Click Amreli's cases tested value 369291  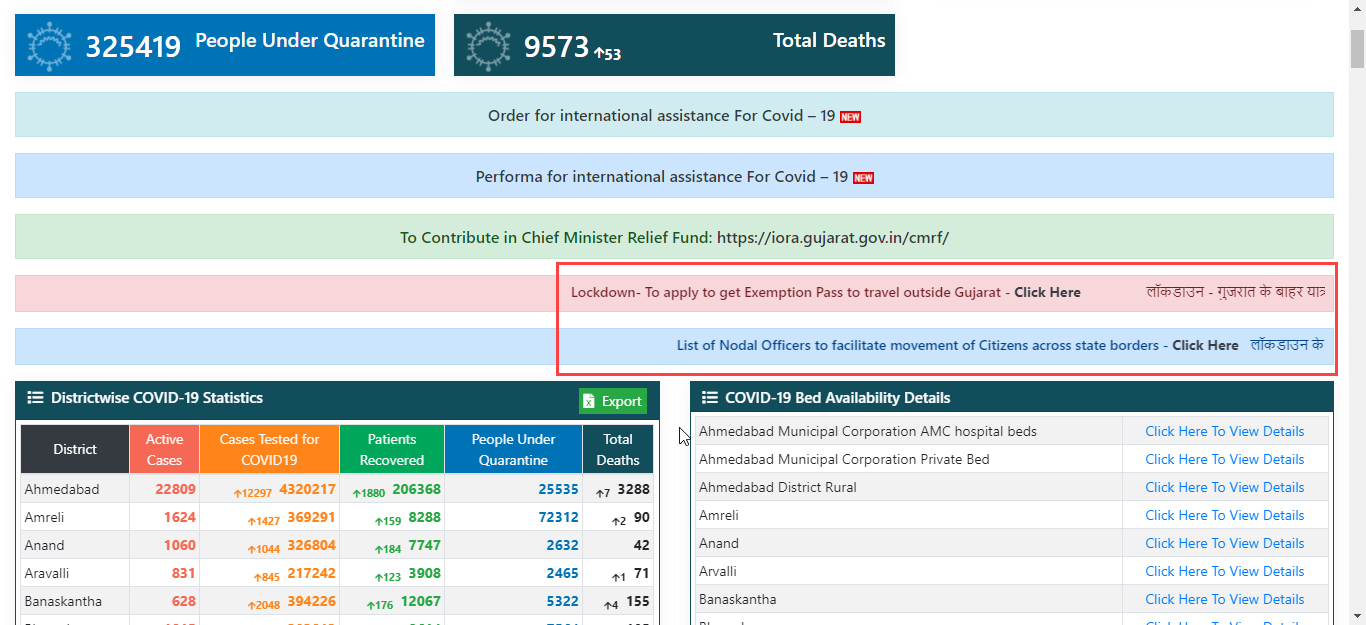(312, 517)
